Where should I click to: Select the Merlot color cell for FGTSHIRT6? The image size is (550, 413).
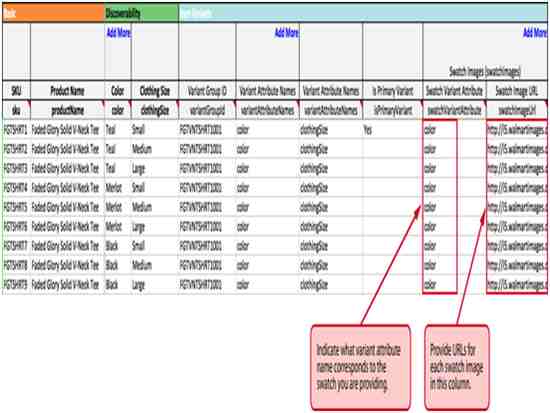118,227
